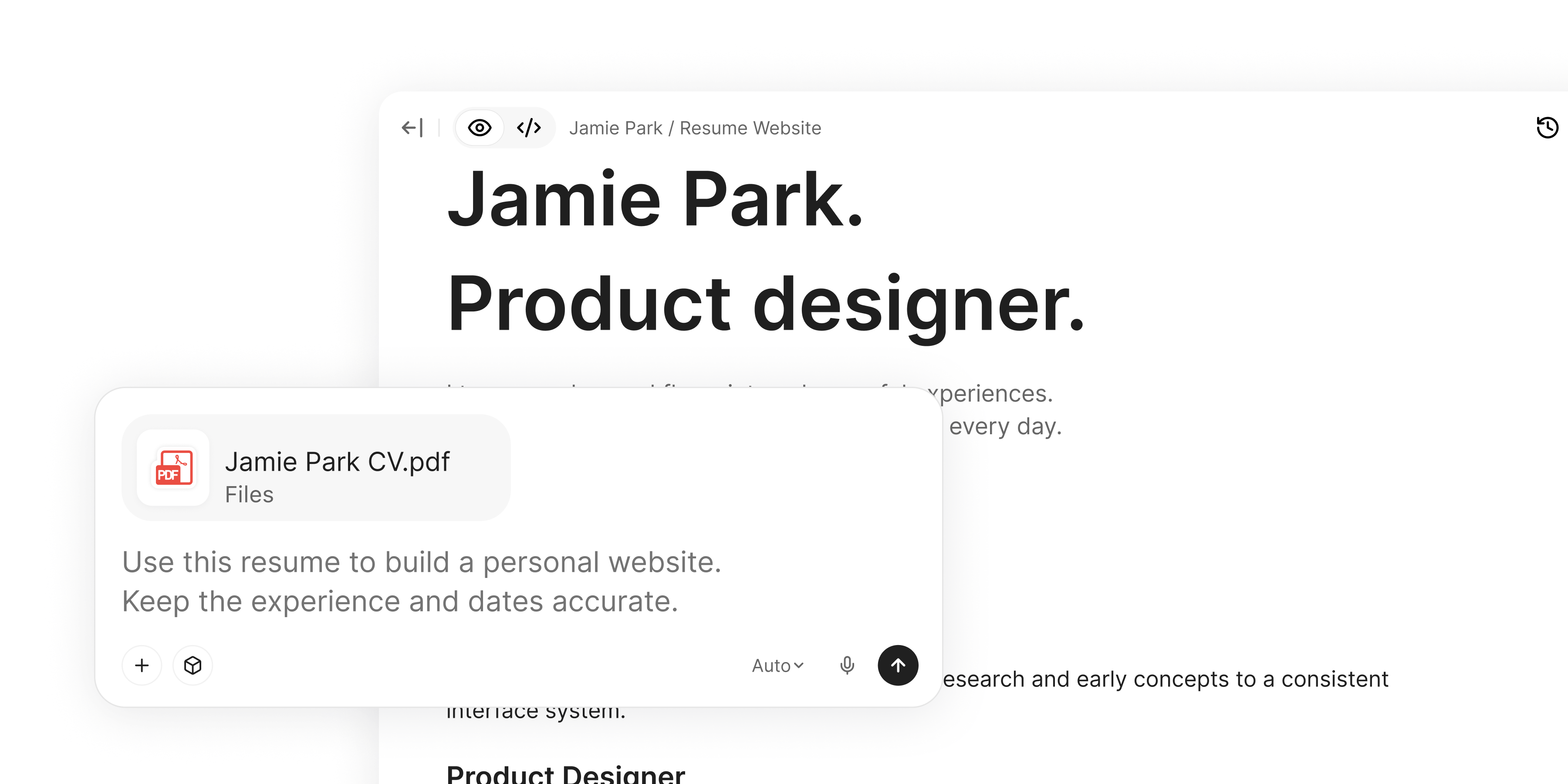Click the Jamie Park / Resume Website breadcrumb
The image size is (1568, 784).
coord(695,128)
